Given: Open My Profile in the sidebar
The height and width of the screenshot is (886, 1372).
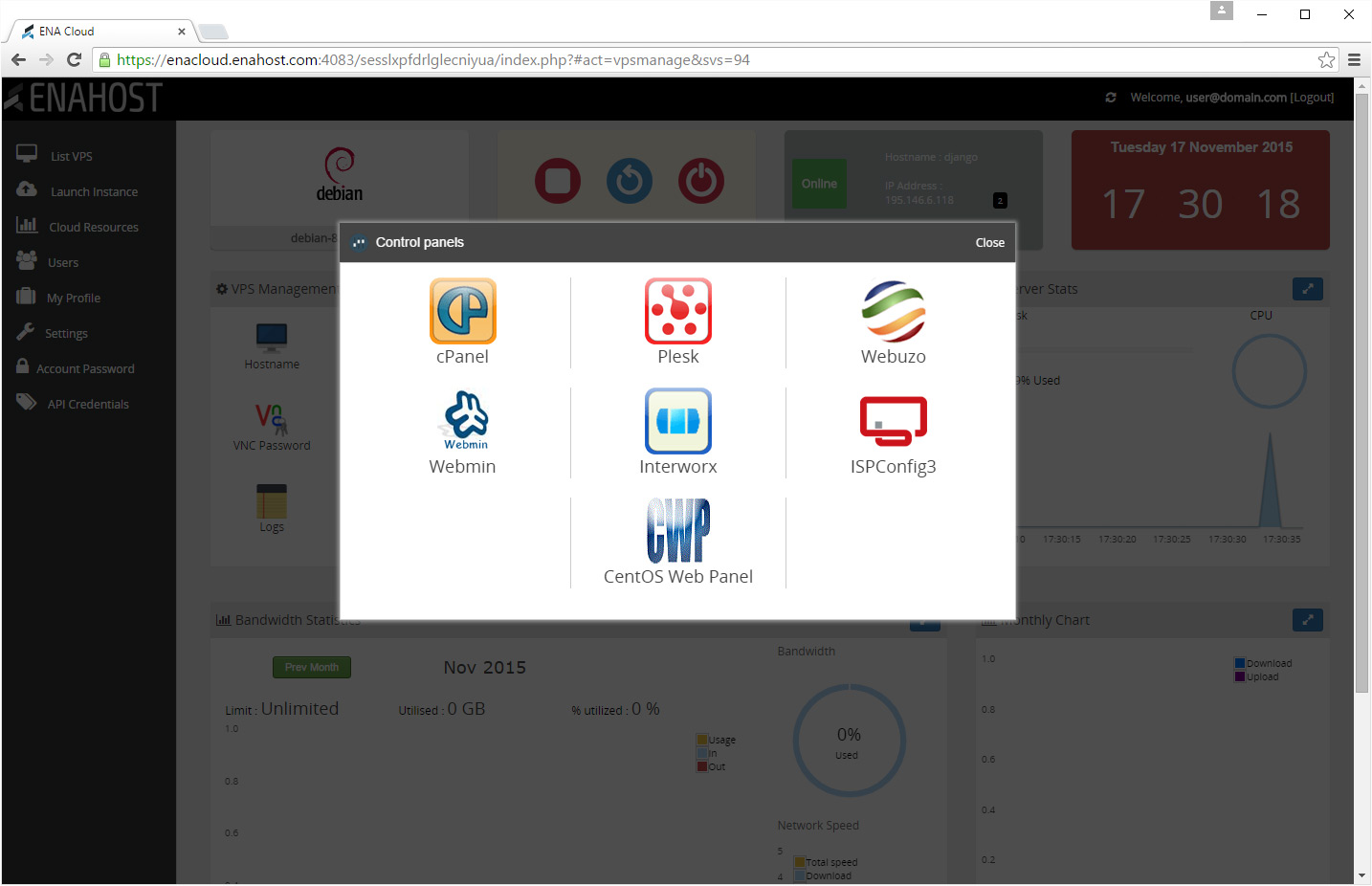Looking at the screenshot, I should click(74, 299).
